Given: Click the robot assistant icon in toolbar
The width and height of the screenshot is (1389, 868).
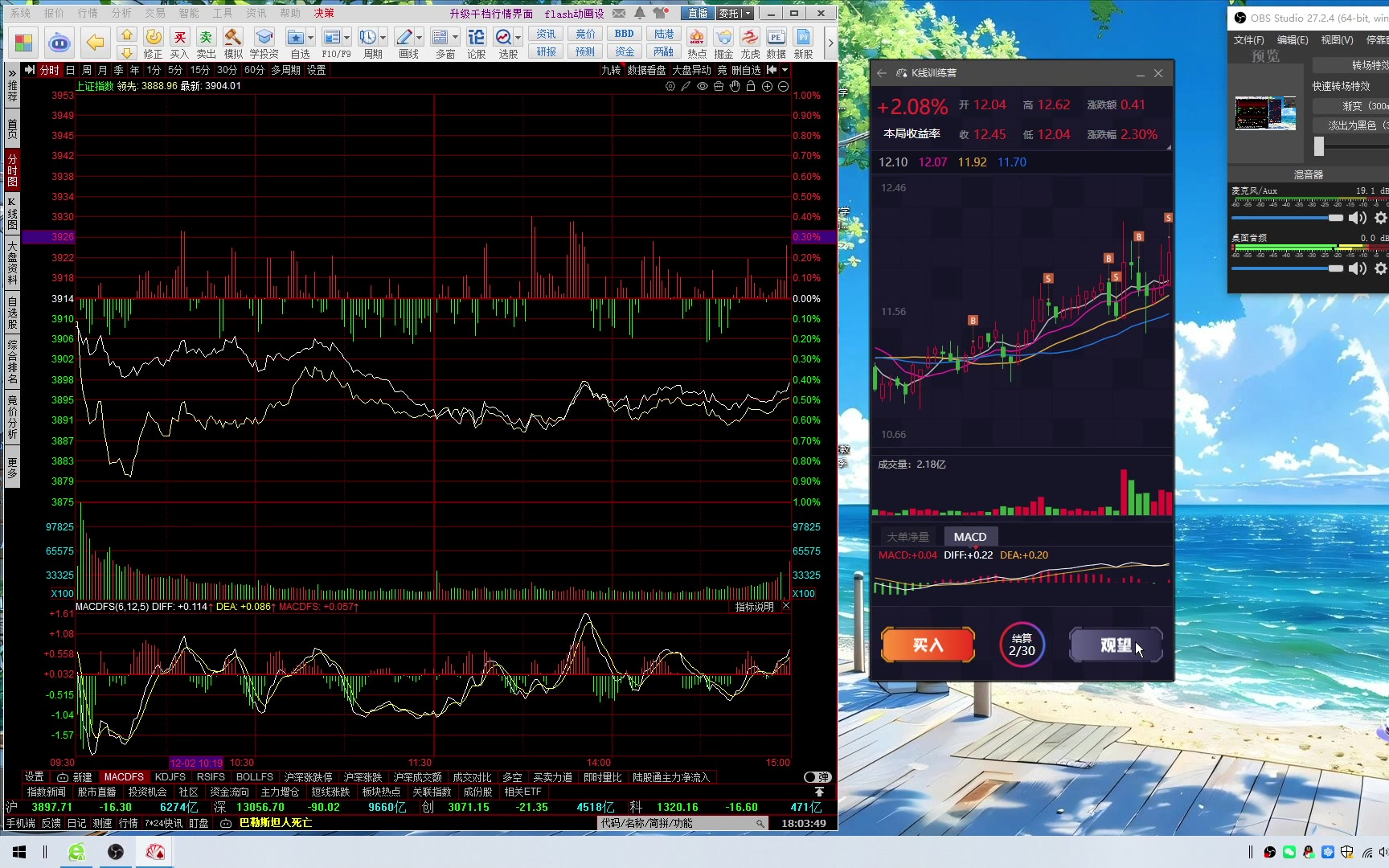Looking at the screenshot, I should click(59, 43).
